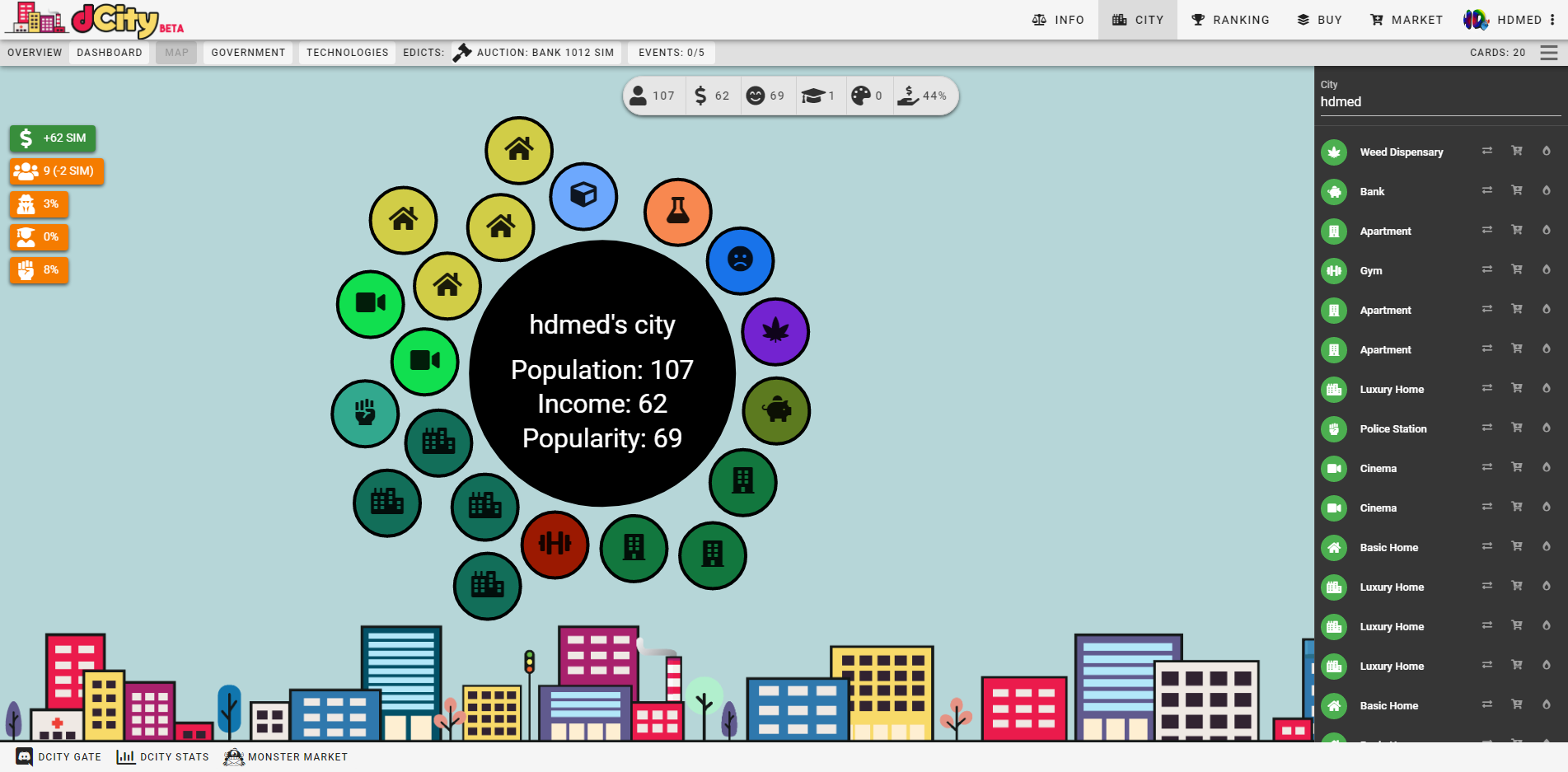
Task: Click the auction gavel icon
Action: 462,52
